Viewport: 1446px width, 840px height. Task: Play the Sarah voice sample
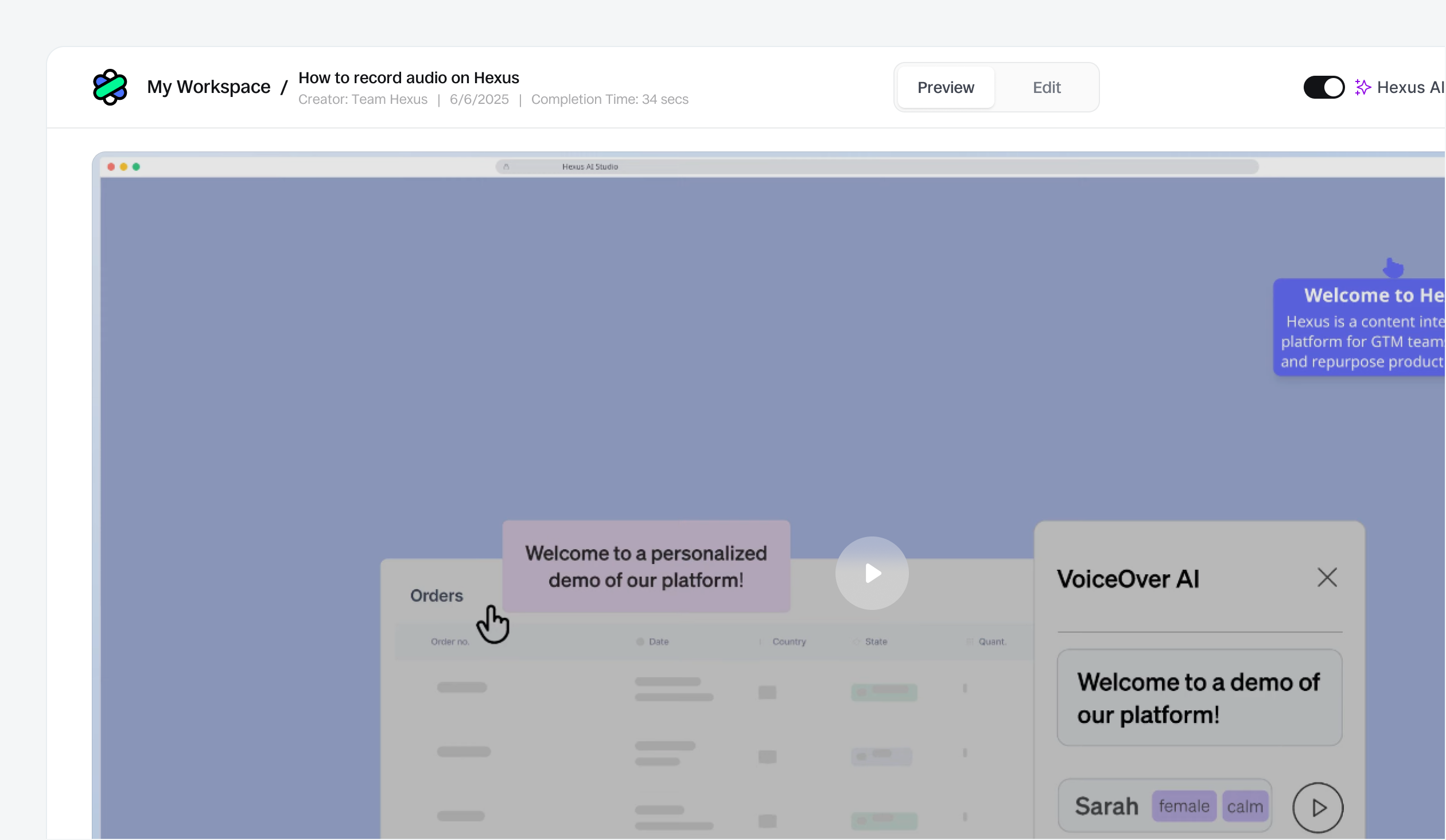tap(1317, 807)
